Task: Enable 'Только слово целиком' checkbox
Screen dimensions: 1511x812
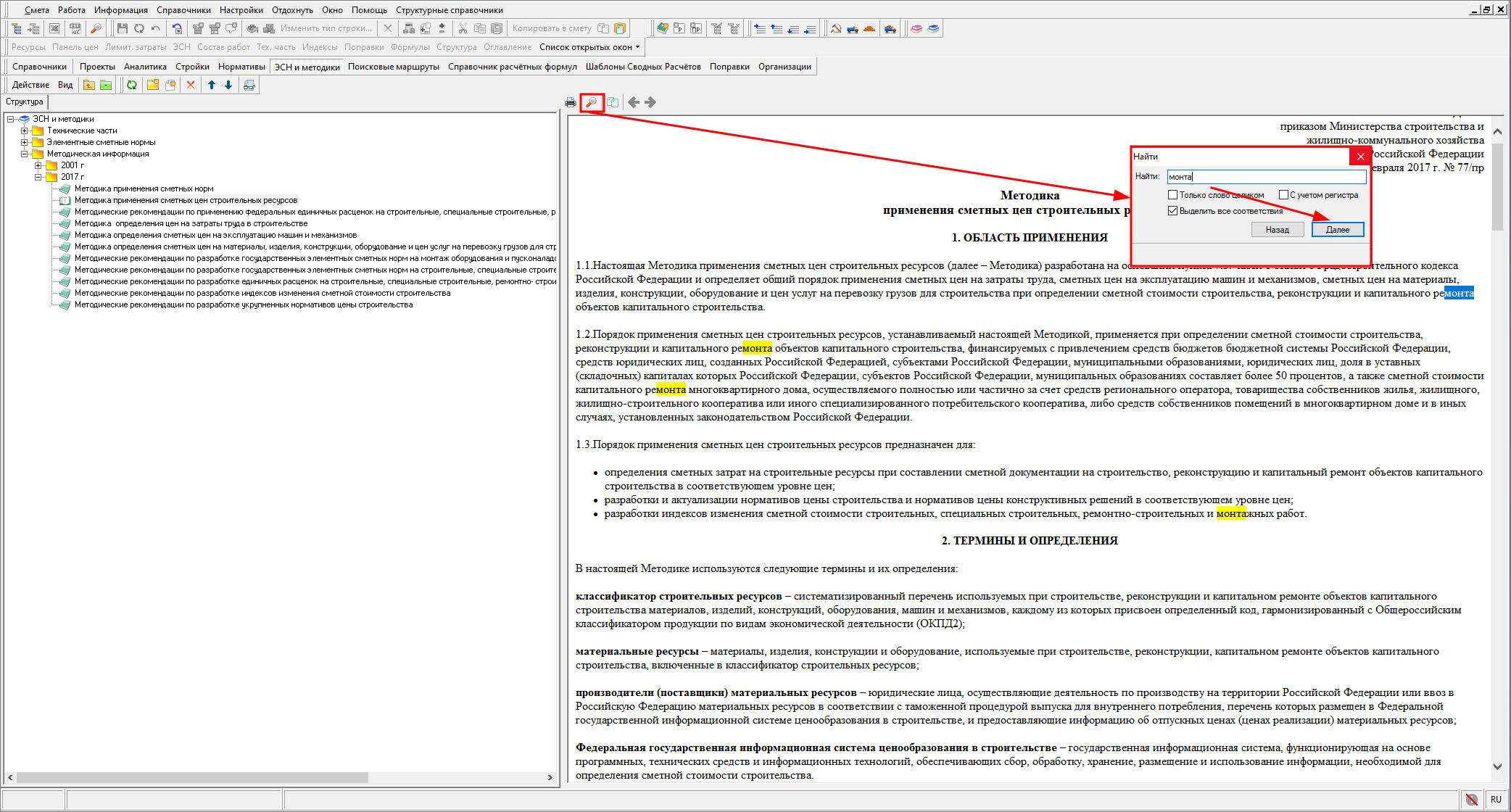Action: [x=1172, y=195]
